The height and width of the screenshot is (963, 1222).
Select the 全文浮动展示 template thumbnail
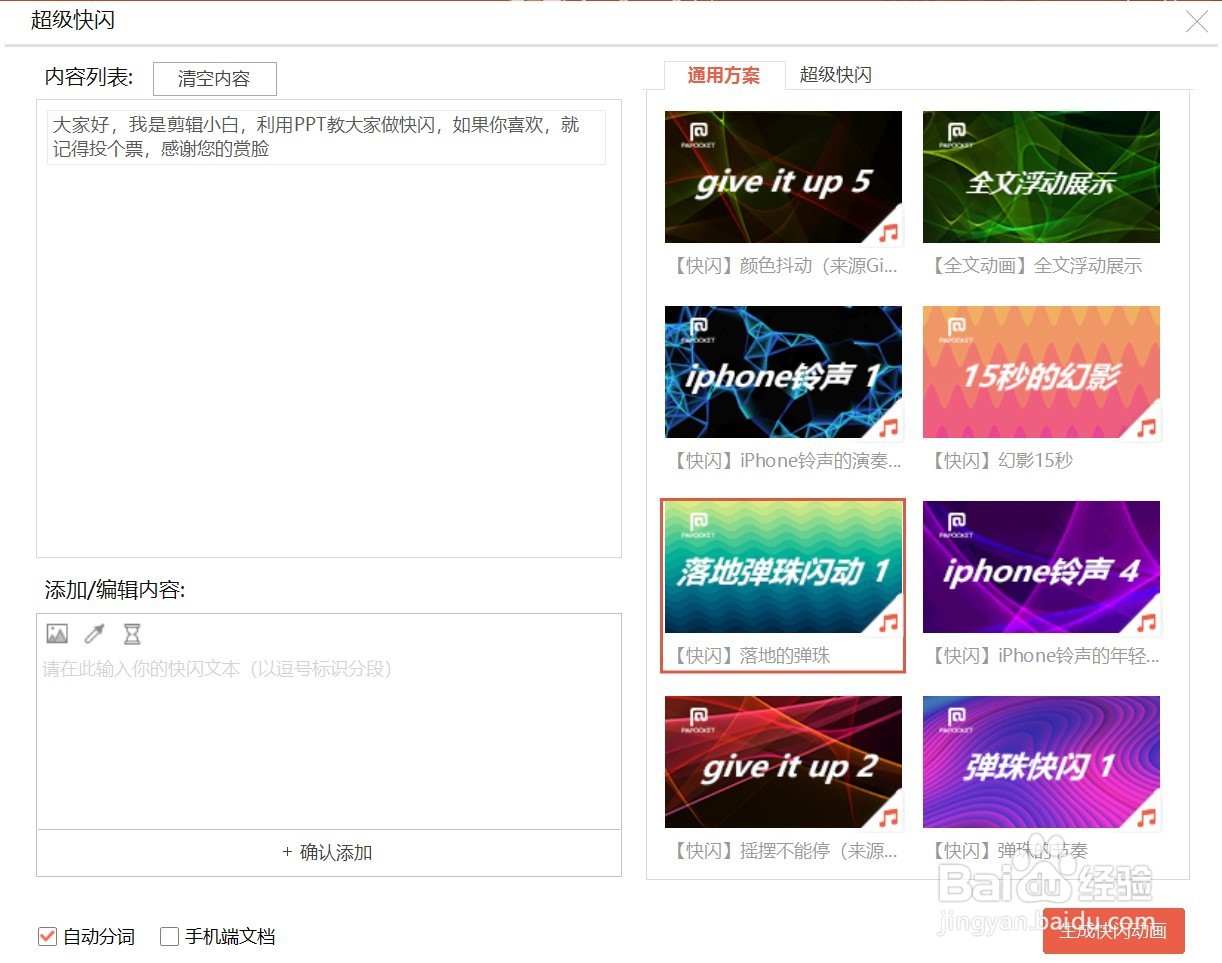point(1041,177)
